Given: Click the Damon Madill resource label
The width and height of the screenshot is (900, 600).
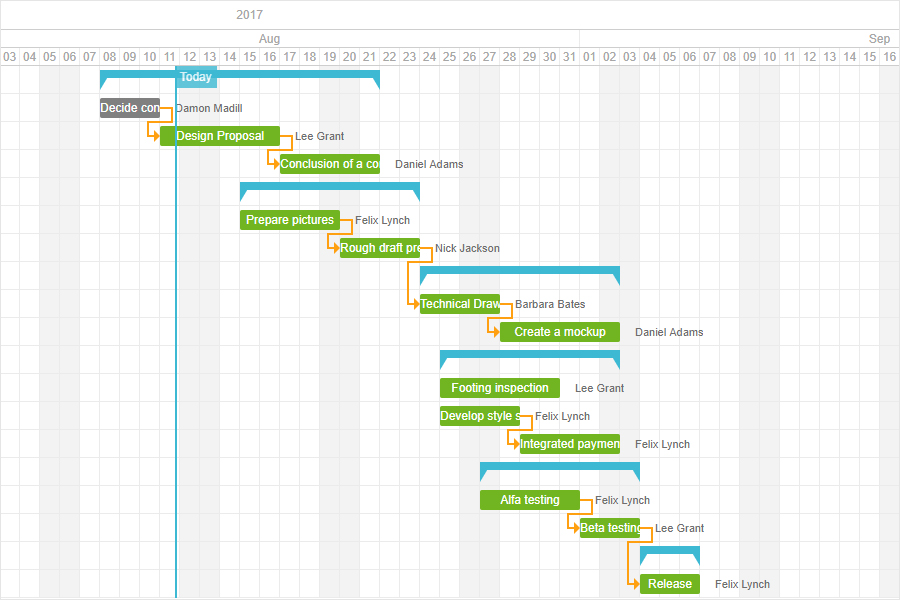Looking at the screenshot, I should coord(209,108).
